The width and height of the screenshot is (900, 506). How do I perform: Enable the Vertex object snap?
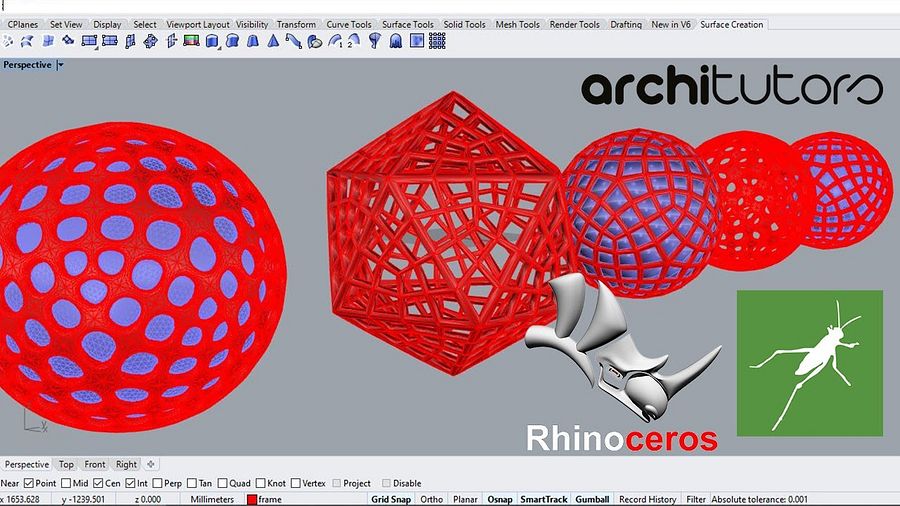296,483
